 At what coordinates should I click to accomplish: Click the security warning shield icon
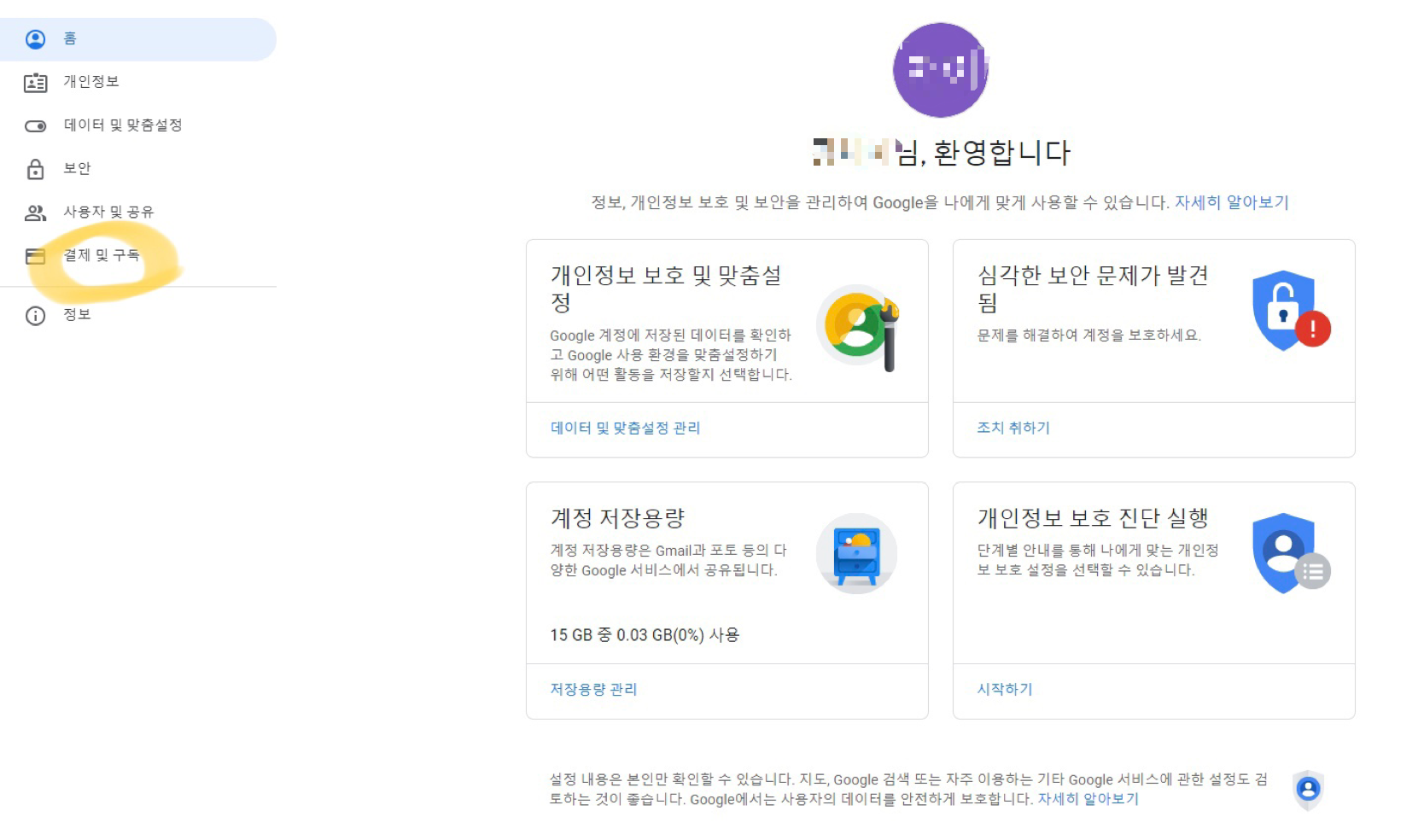pos(1290,311)
